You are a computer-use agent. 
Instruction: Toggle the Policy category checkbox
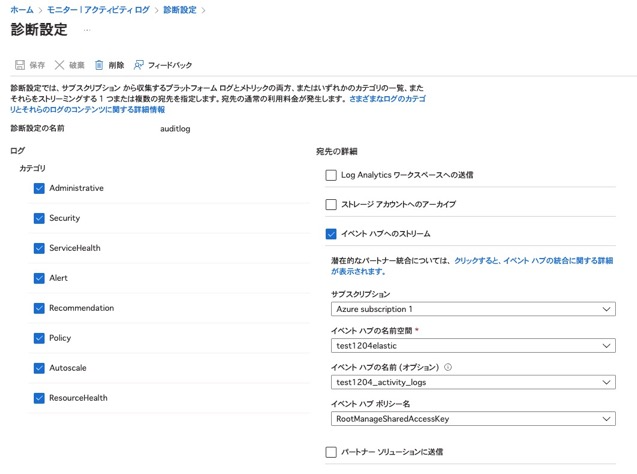(39, 338)
